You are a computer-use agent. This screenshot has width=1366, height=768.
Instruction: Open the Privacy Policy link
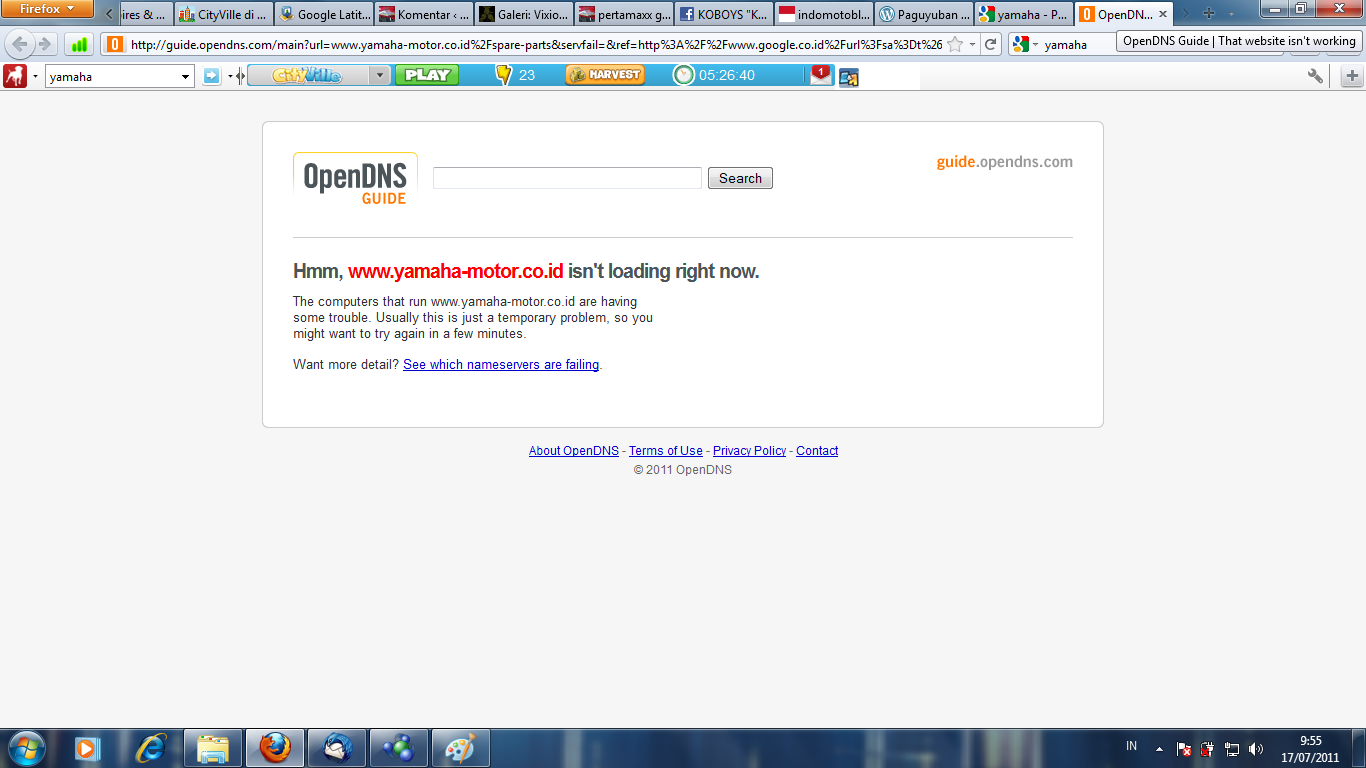point(749,451)
